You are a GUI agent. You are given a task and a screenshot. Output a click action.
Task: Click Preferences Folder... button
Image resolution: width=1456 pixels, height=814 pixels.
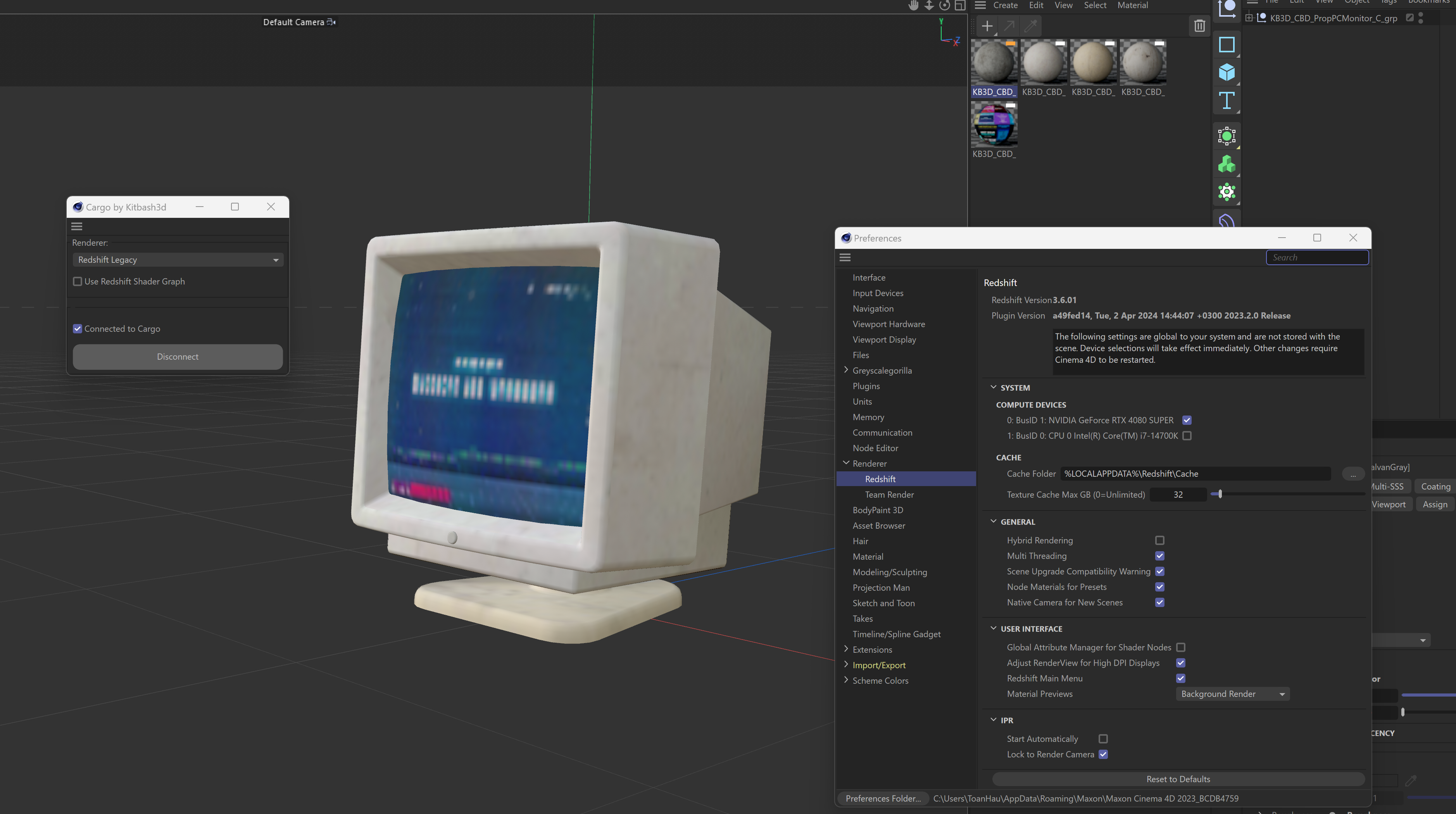[x=883, y=798]
